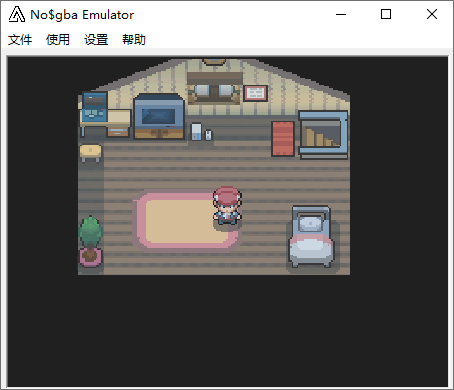Minimize the No$gba Emulator window
Image resolution: width=454 pixels, height=390 pixels.
341,14
